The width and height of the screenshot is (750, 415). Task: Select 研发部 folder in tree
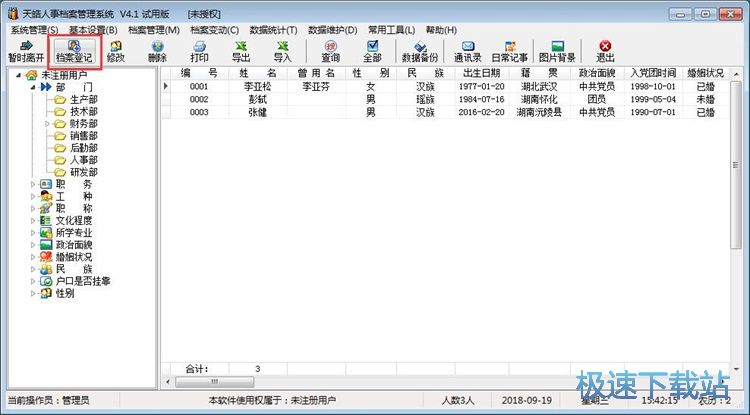tap(78, 172)
